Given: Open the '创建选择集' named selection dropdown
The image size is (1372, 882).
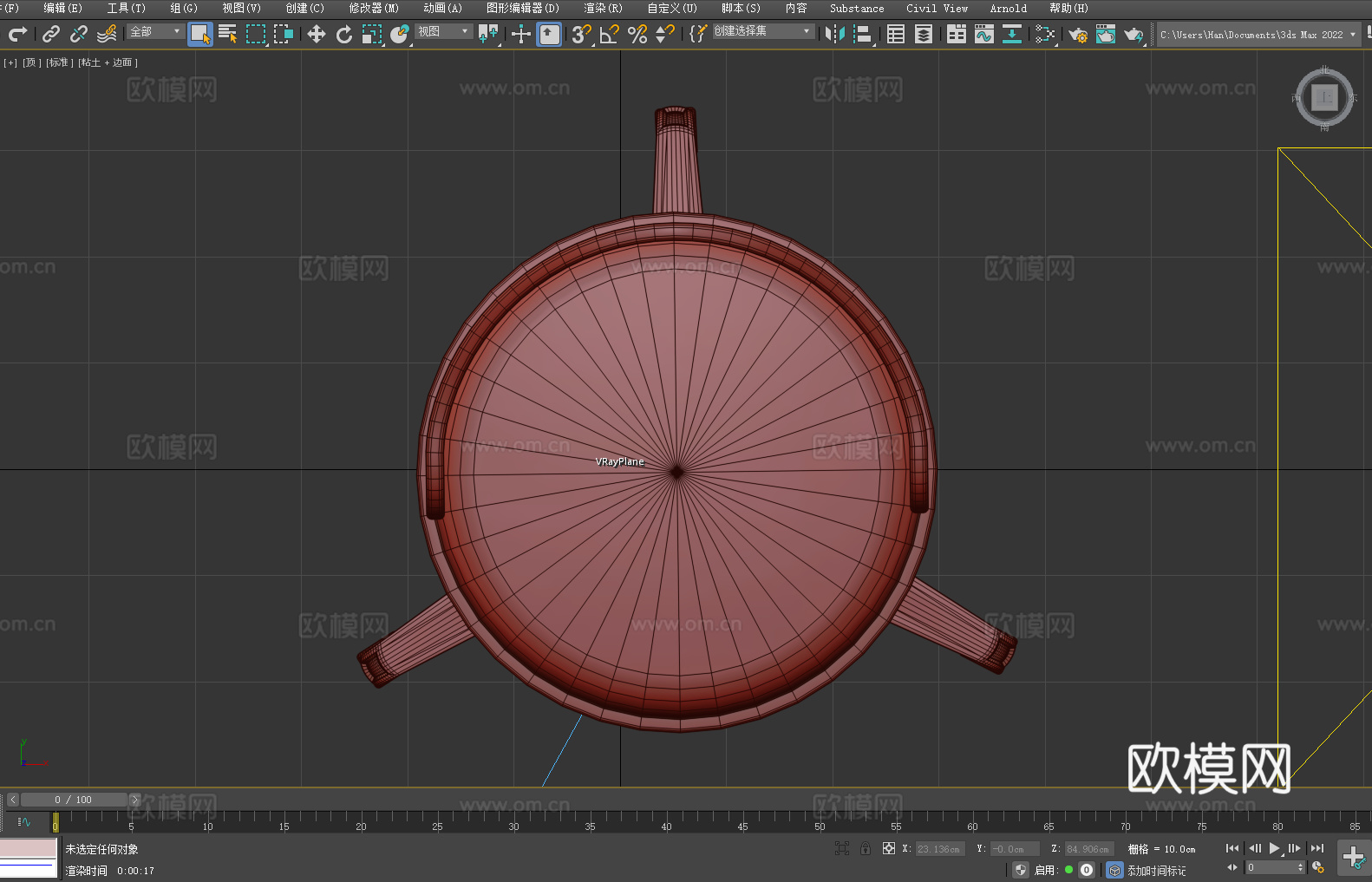Looking at the screenshot, I should 763,31.
